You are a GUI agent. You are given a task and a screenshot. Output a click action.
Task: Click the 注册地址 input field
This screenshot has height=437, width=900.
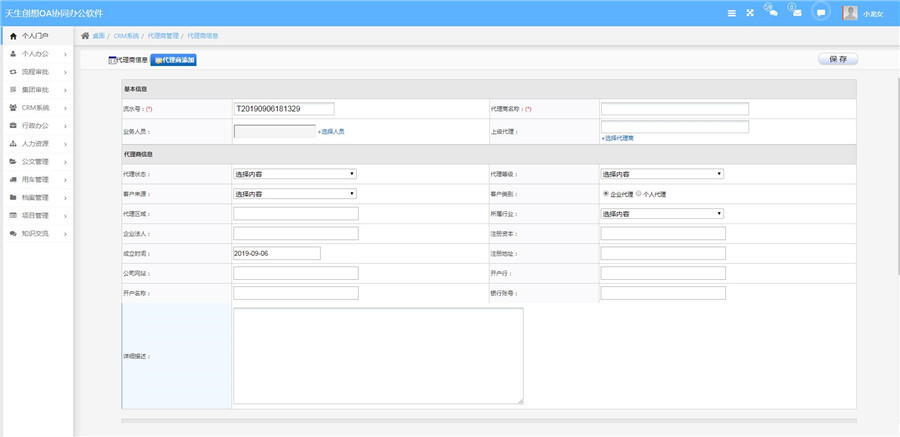[x=663, y=253]
